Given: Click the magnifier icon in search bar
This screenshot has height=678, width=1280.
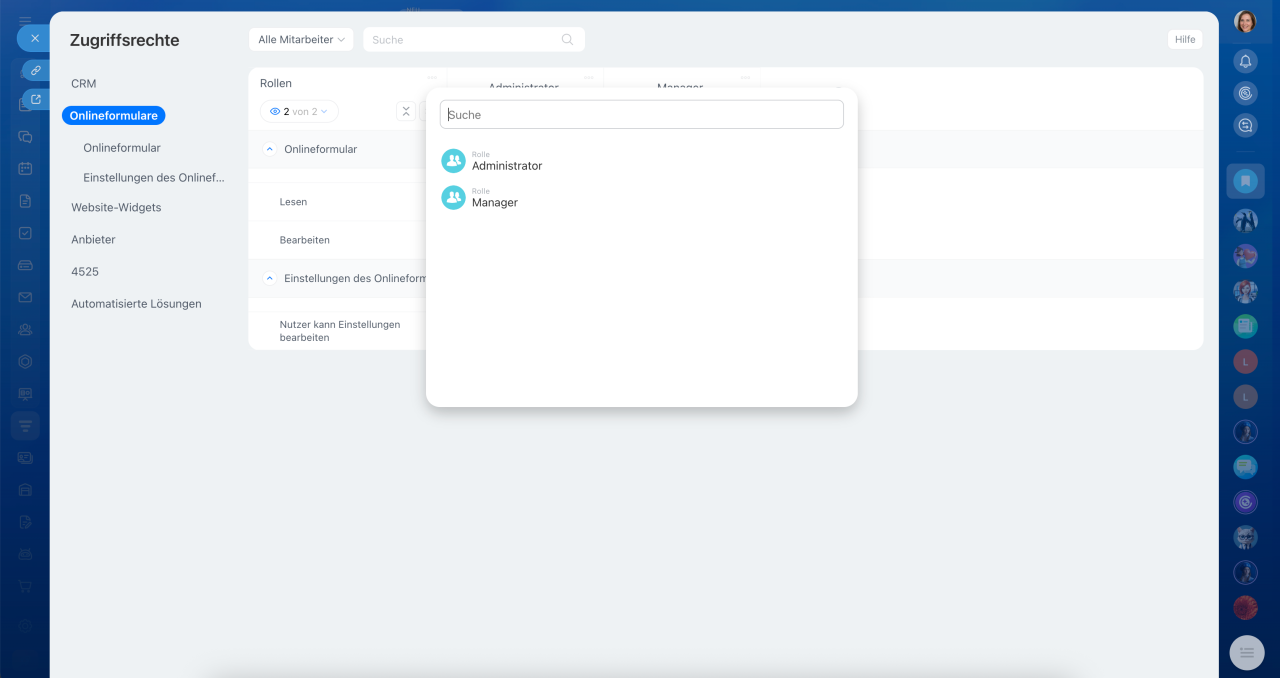Looking at the screenshot, I should point(567,40).
